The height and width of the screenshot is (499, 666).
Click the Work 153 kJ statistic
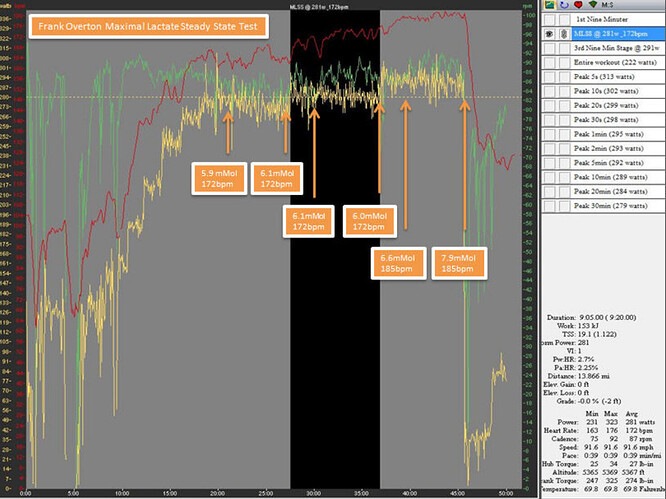point(577,326)
